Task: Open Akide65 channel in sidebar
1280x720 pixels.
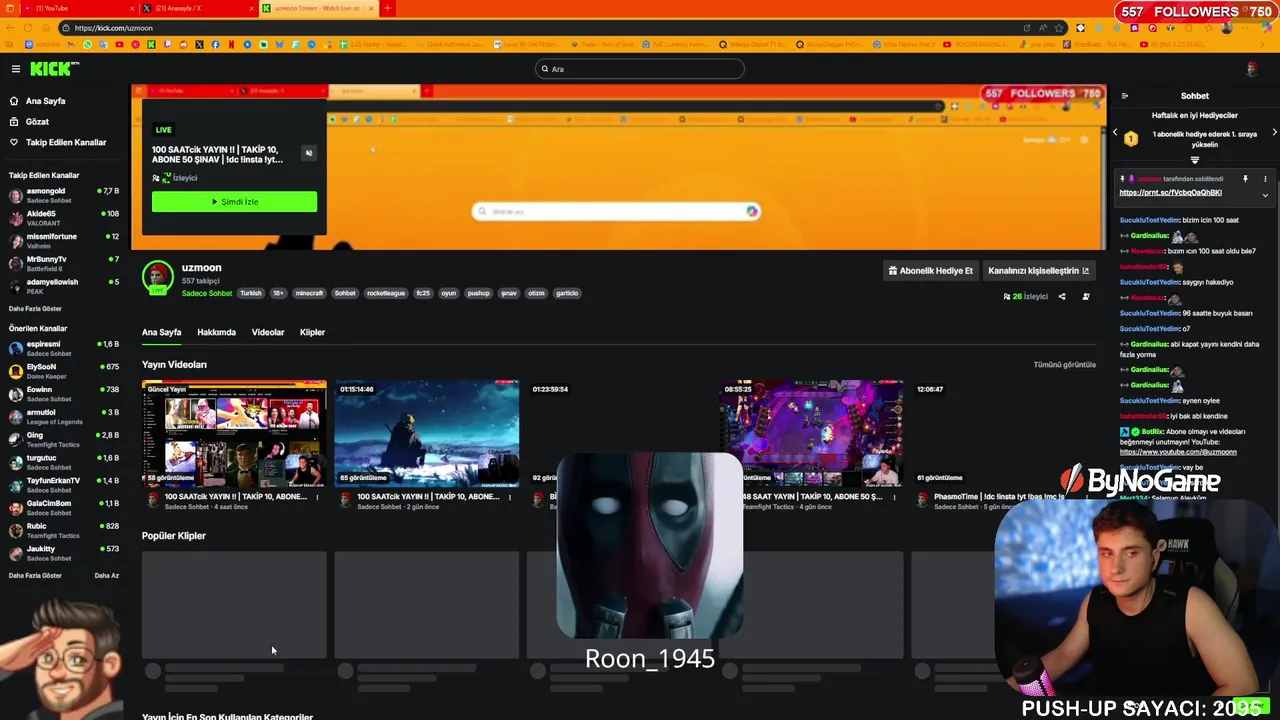Action: tap(62, 218)
